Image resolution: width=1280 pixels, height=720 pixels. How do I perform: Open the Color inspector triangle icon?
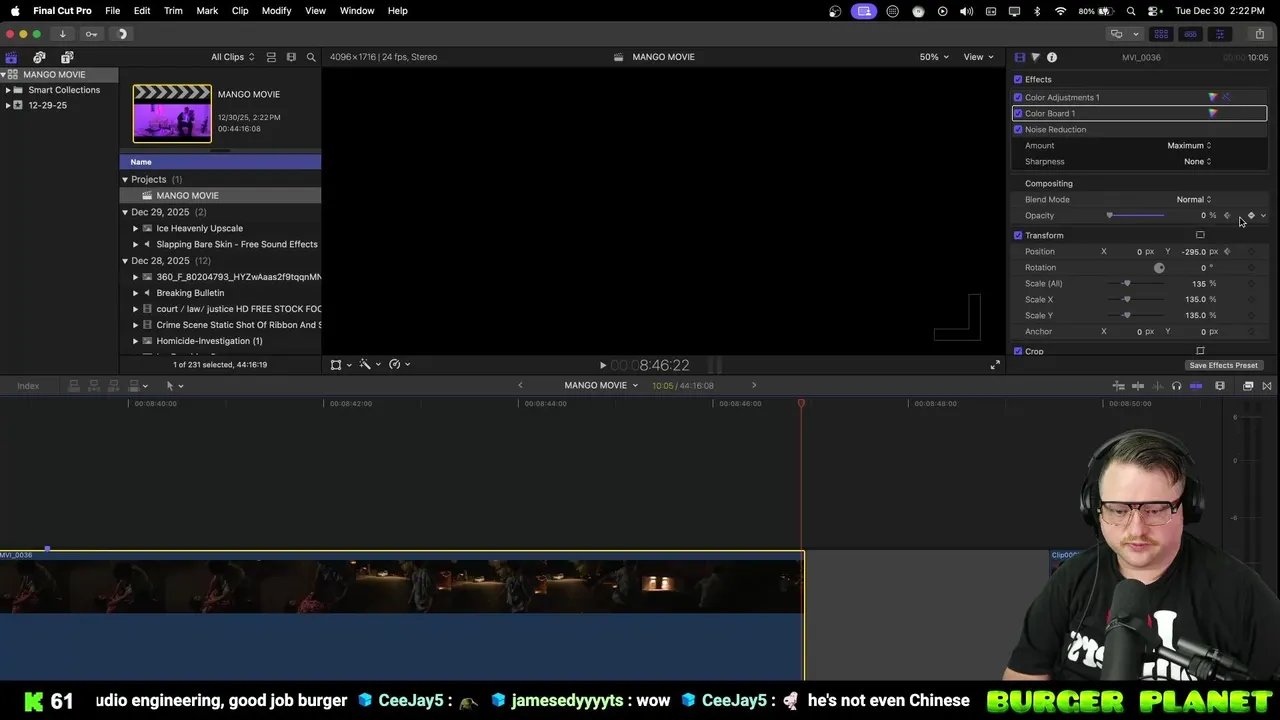[x=1035, y=58]
